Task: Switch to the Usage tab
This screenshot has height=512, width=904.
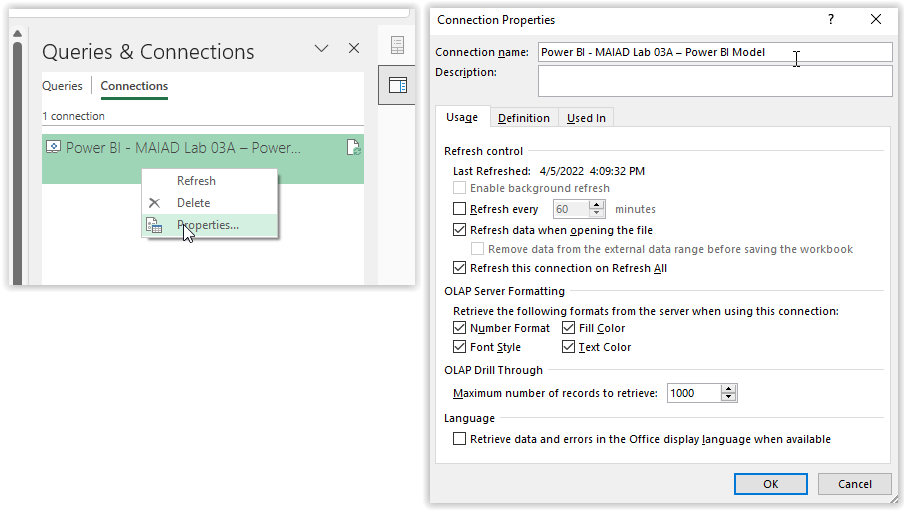Action: pos(462,117)
